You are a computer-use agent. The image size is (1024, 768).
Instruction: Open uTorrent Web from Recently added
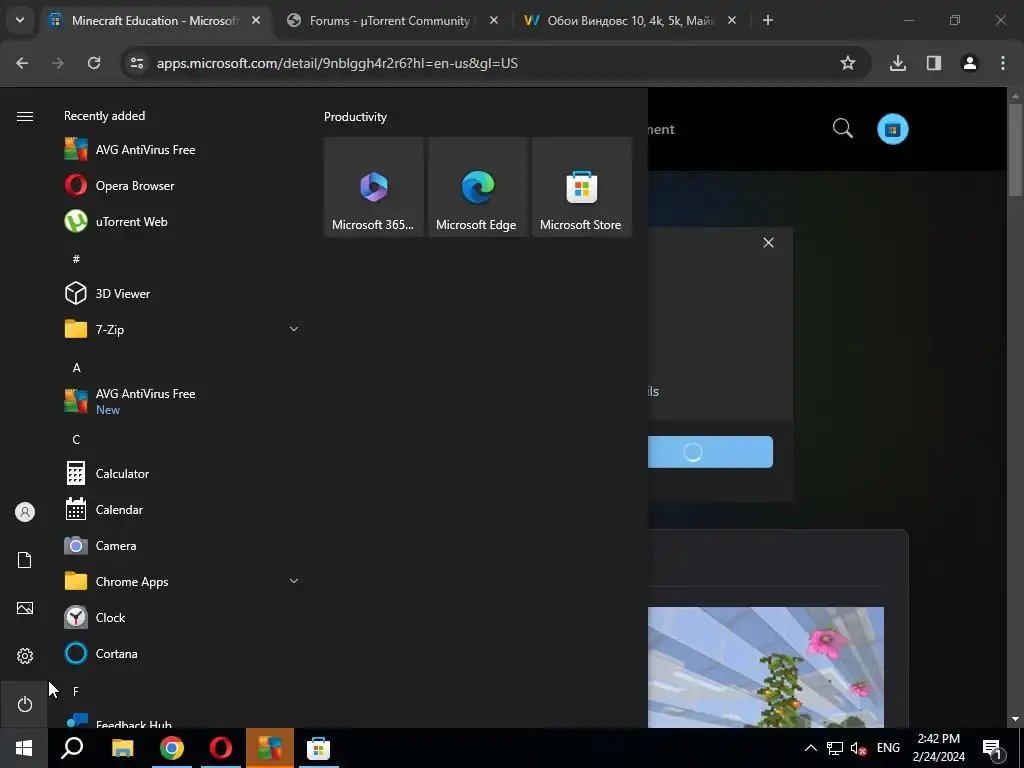(183, 221)
